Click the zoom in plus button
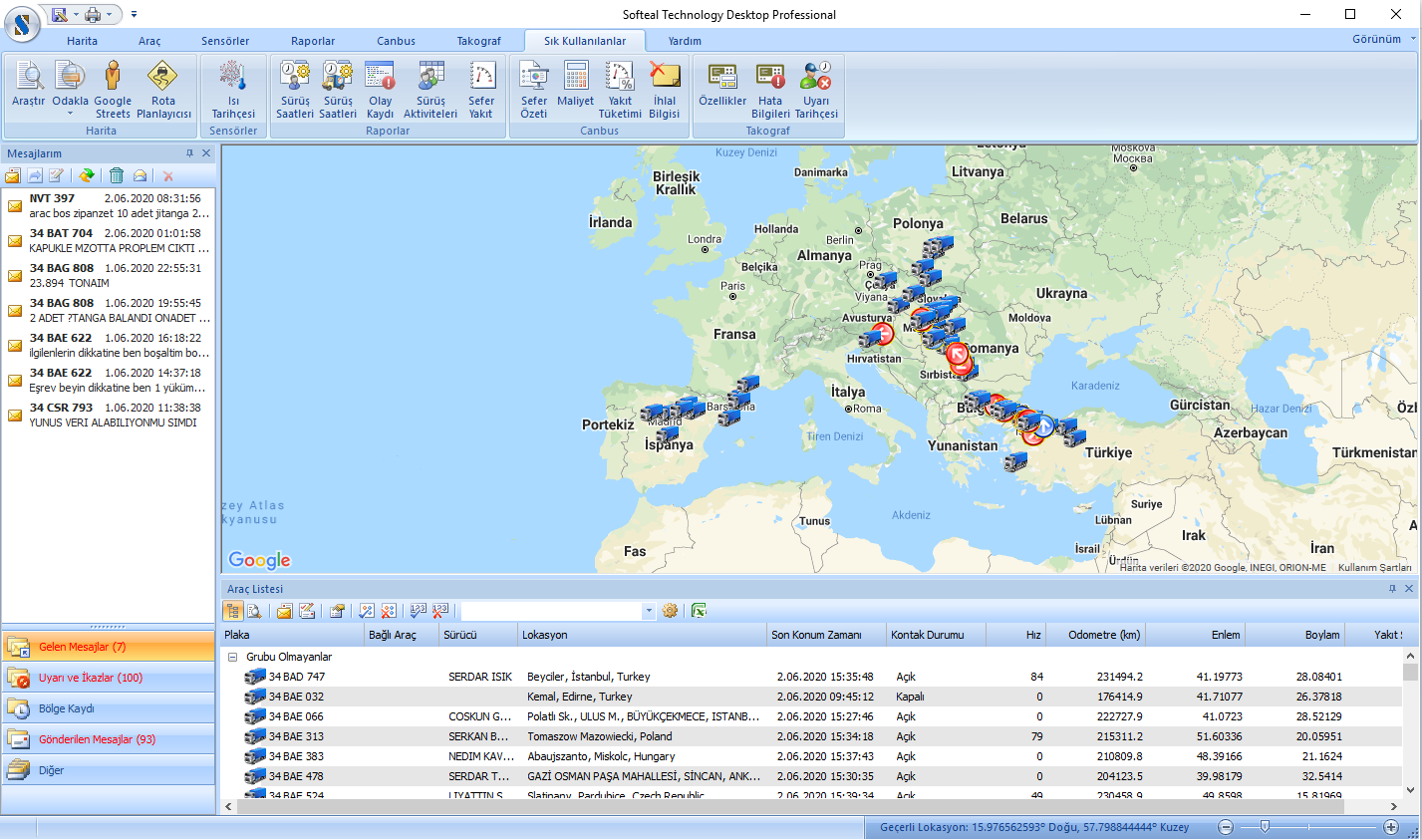Screen dimensions: 1422x840 (x=1391, y=827)
